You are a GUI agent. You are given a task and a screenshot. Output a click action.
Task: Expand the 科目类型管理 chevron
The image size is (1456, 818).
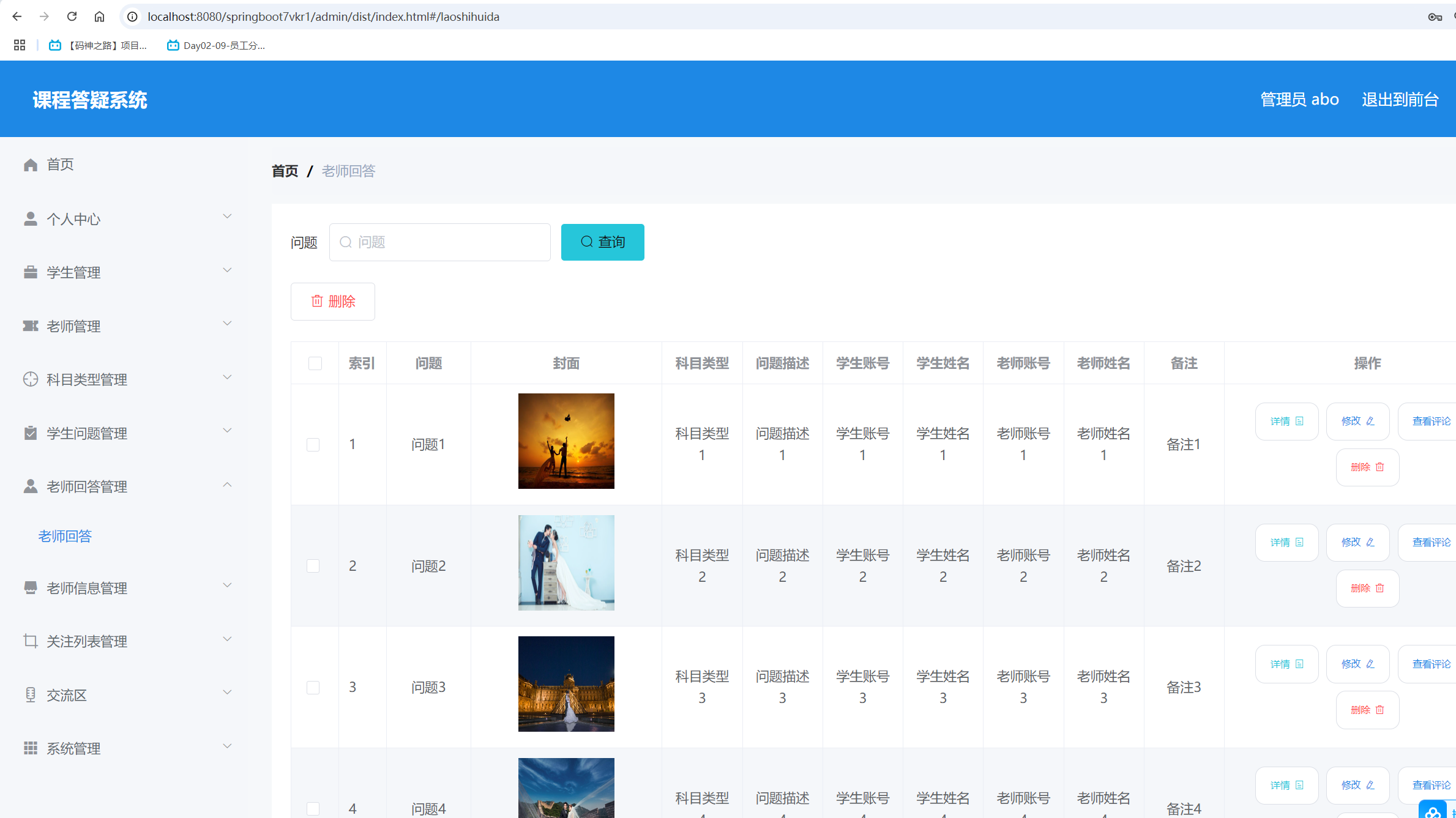click(x=227, y=377)
